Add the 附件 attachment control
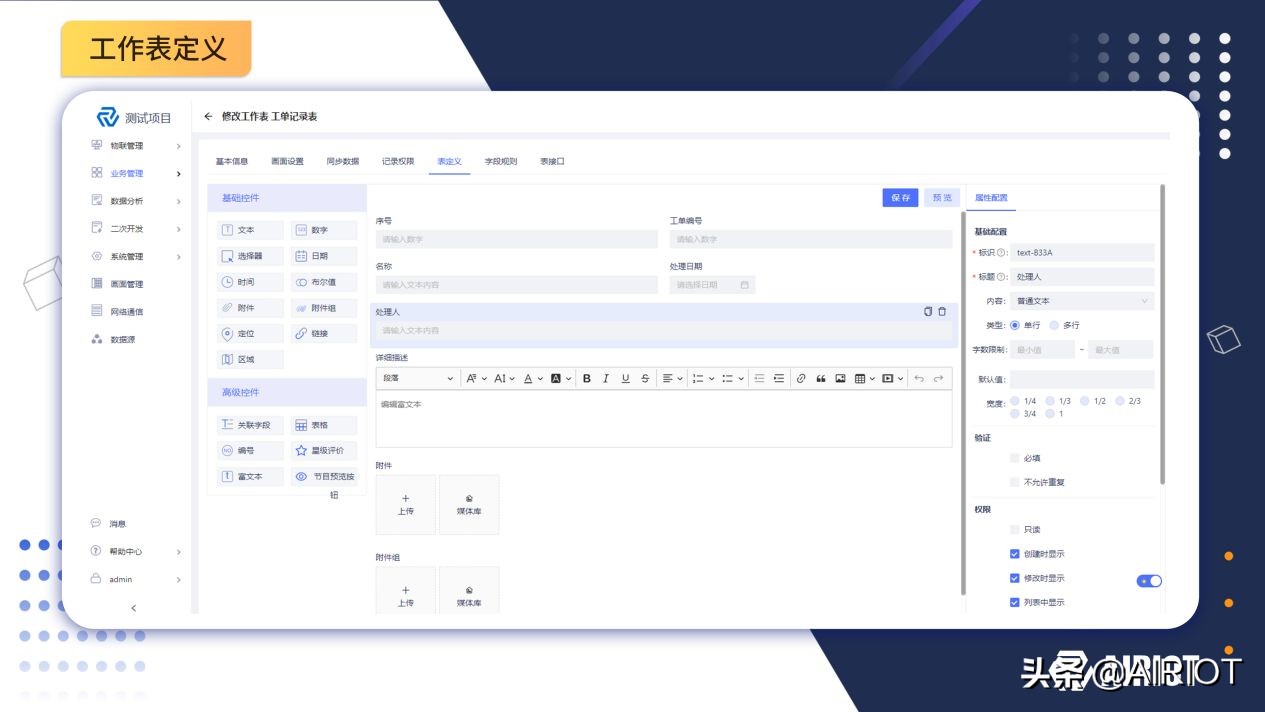 (250, 308)
